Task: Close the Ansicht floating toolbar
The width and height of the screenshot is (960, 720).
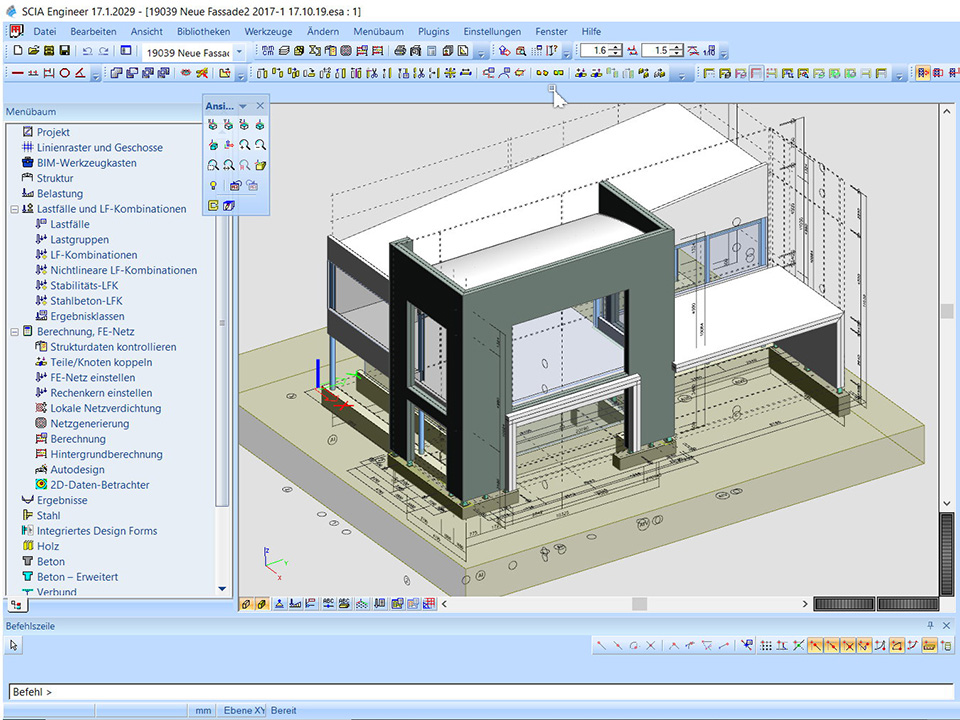Action: tap(260, 106)
